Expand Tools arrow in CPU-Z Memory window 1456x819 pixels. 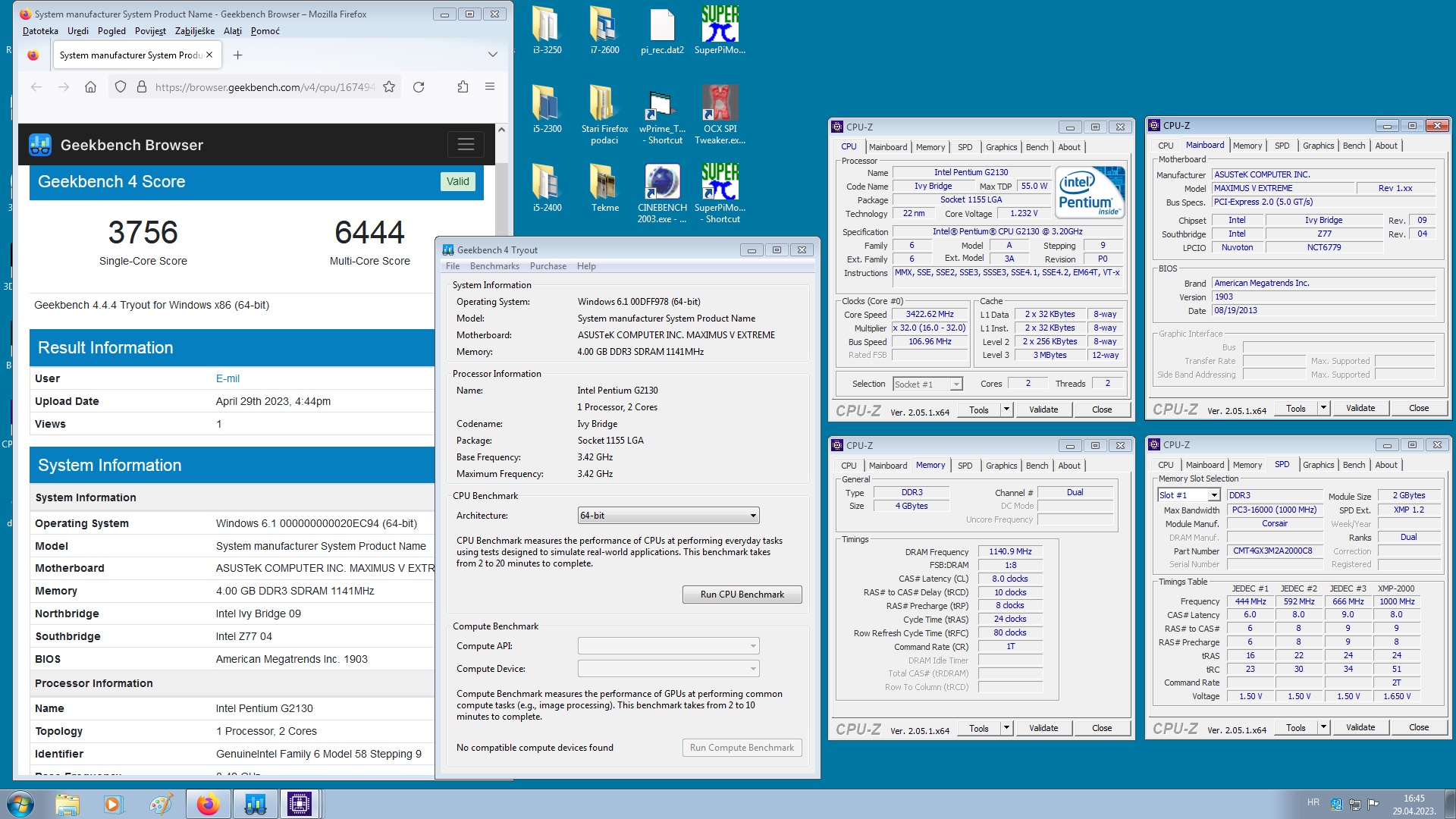[x=1006, y=728]
